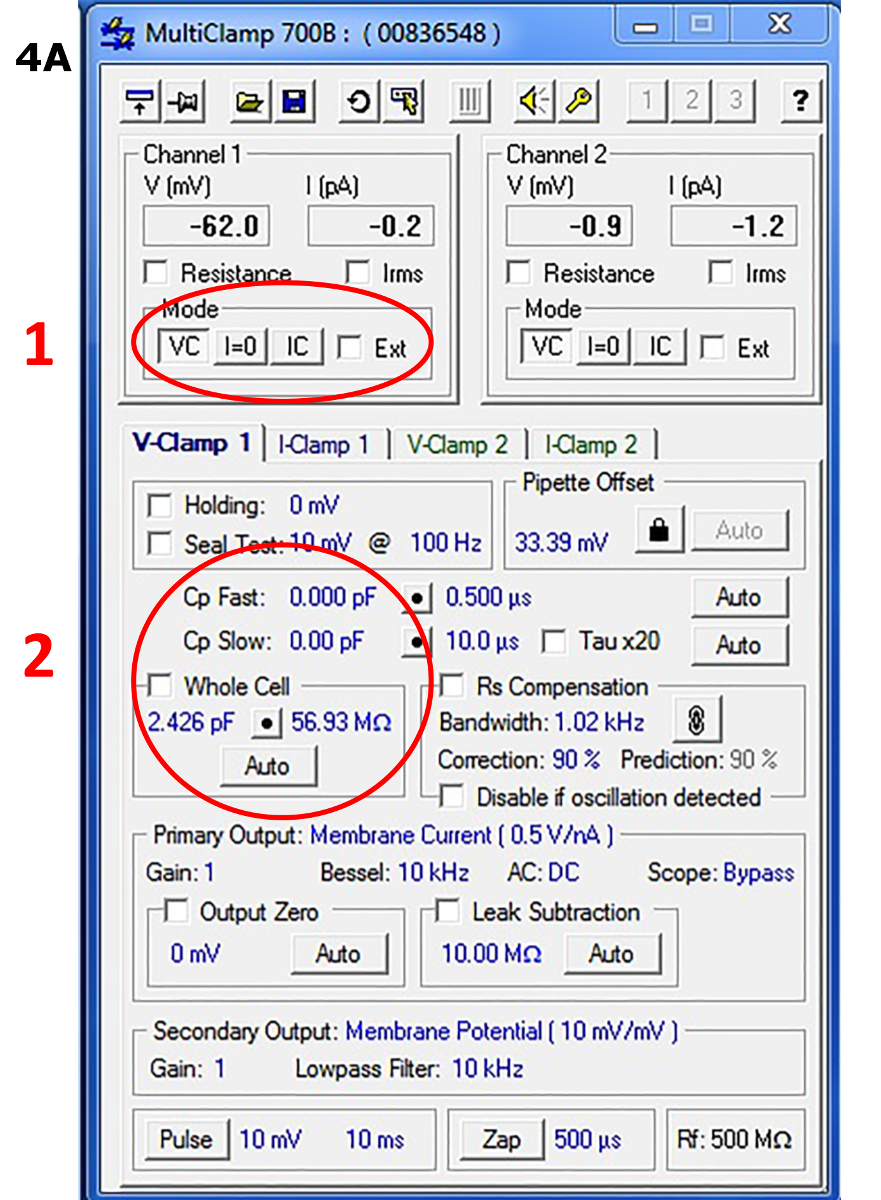Viewport: 881px width, 1200px height.
Task: Enable Channel 2 Resistance checkbox
Action: click(x=519, y=273)
